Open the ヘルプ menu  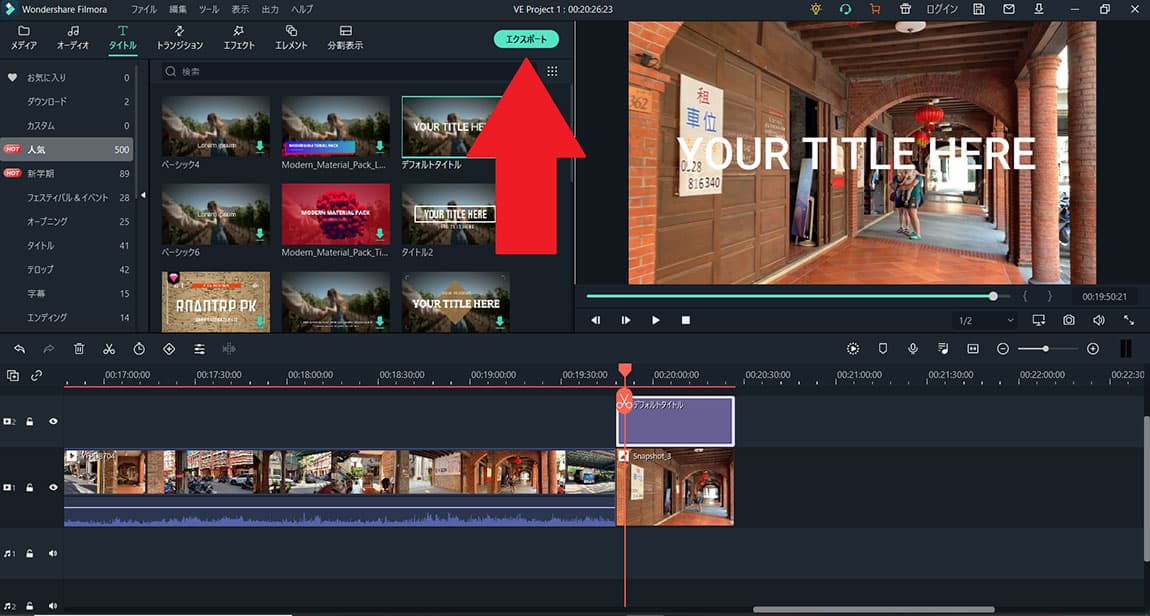point(301,10)
